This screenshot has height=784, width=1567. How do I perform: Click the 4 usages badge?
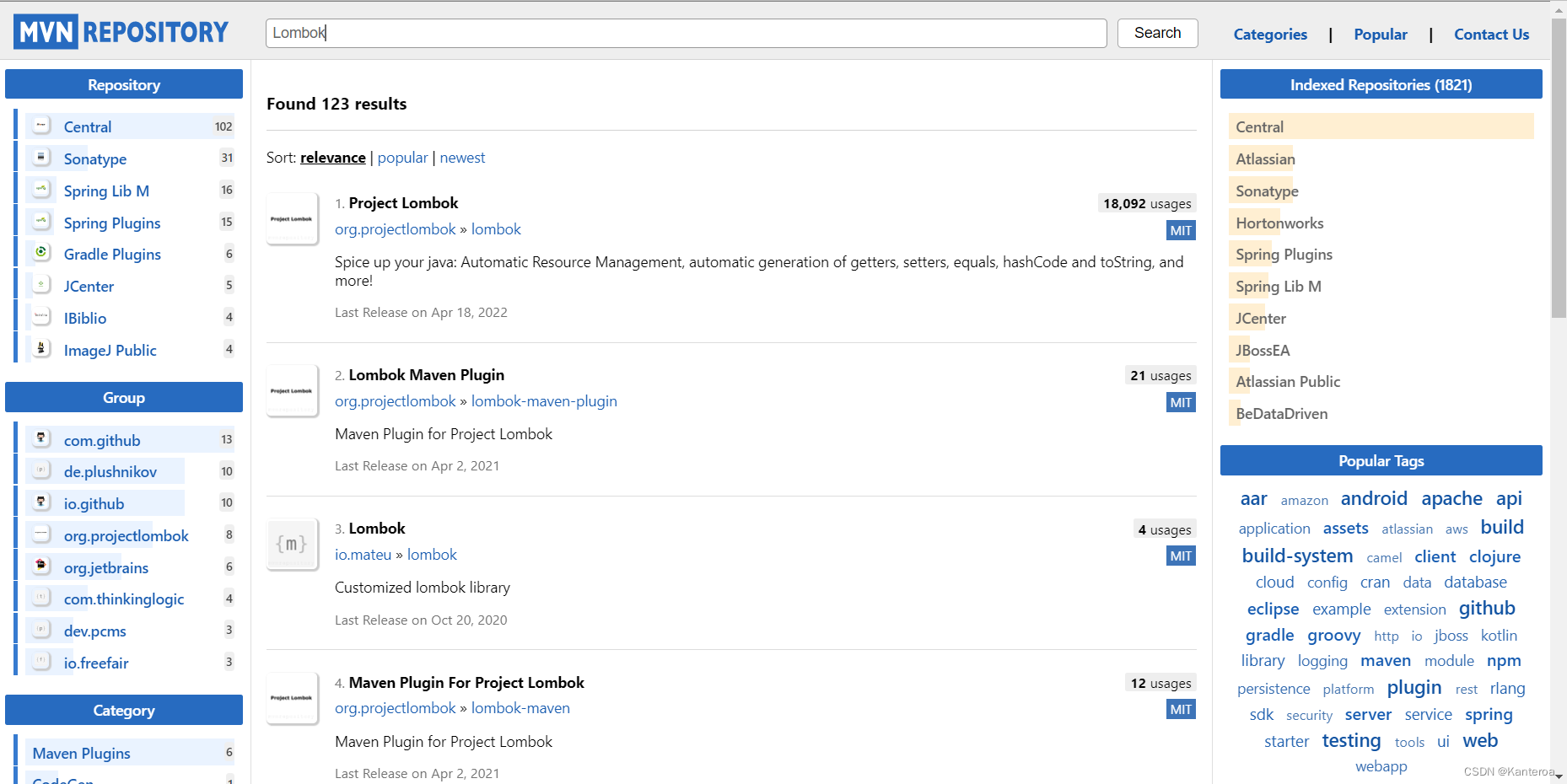[x=1165, y=530]
